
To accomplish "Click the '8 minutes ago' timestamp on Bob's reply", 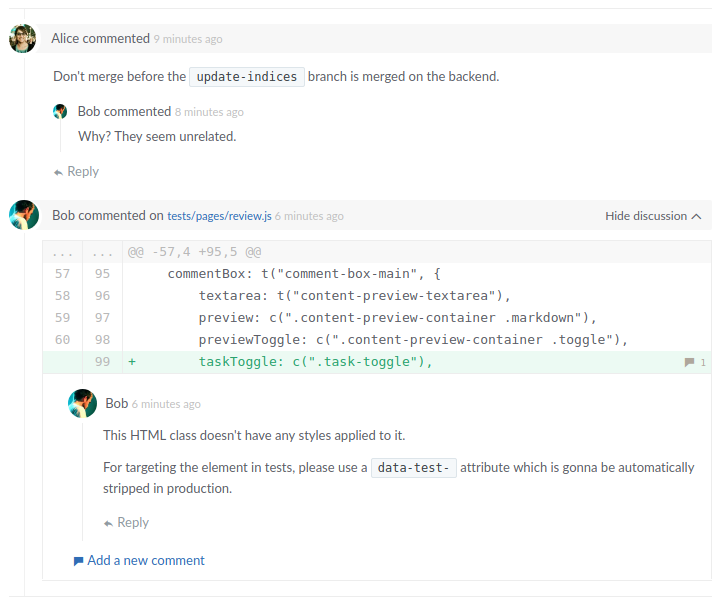I will (209, 113).
